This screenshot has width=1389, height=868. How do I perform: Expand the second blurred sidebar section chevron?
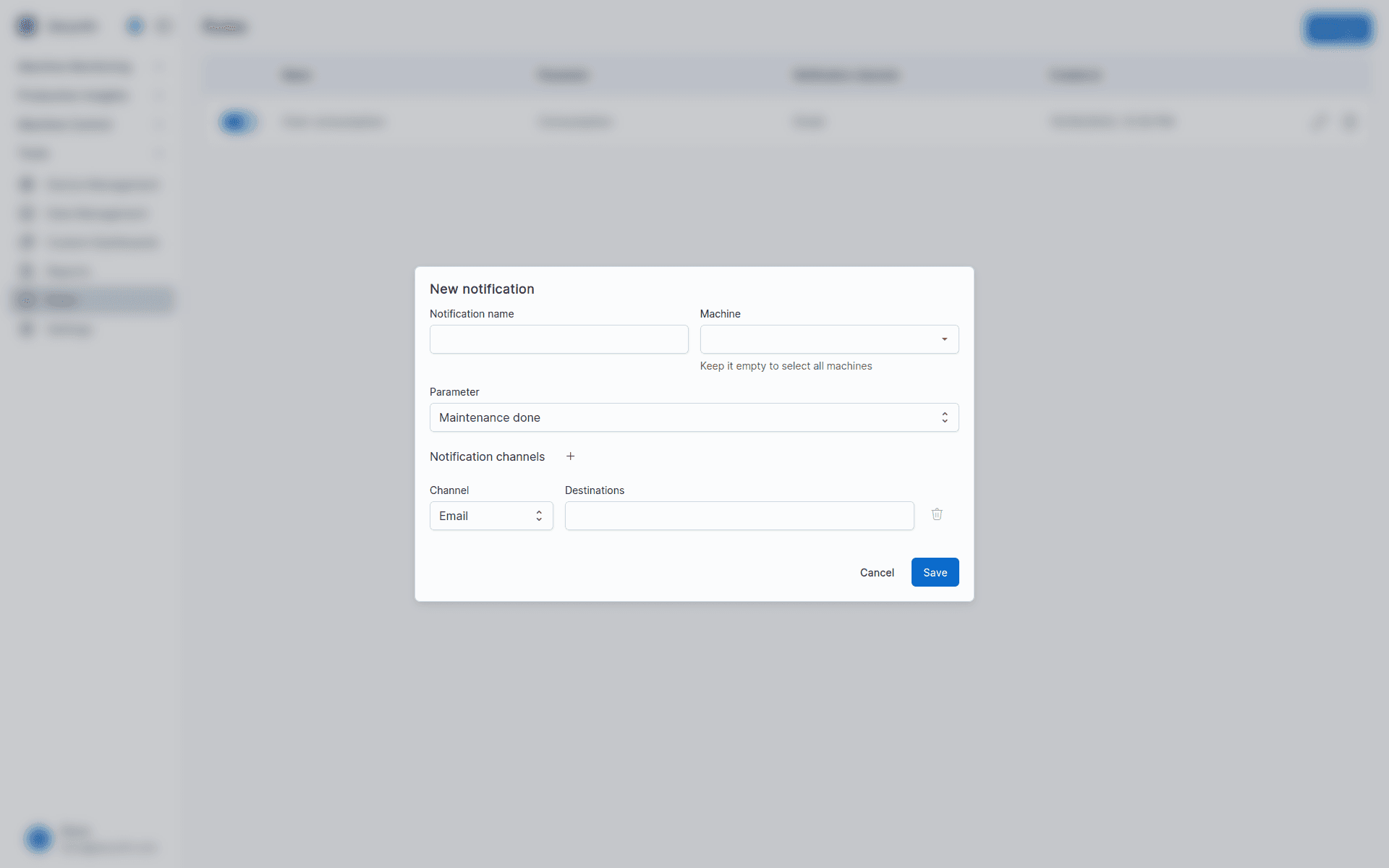coord(159,95)
